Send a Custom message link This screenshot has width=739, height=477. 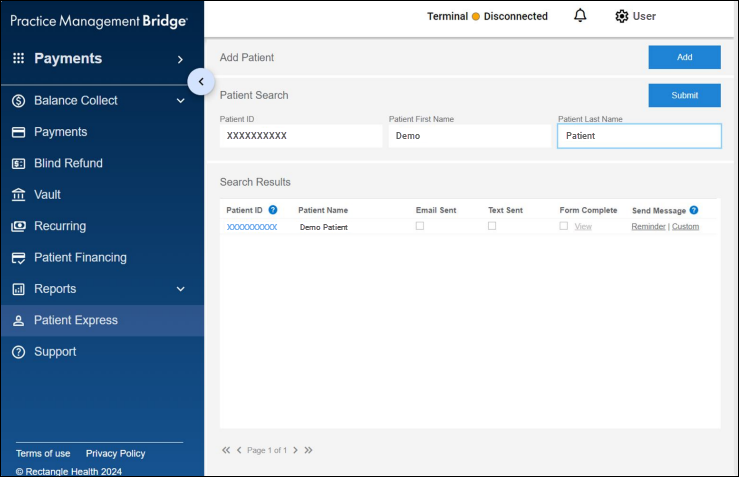tap(685, 226)
